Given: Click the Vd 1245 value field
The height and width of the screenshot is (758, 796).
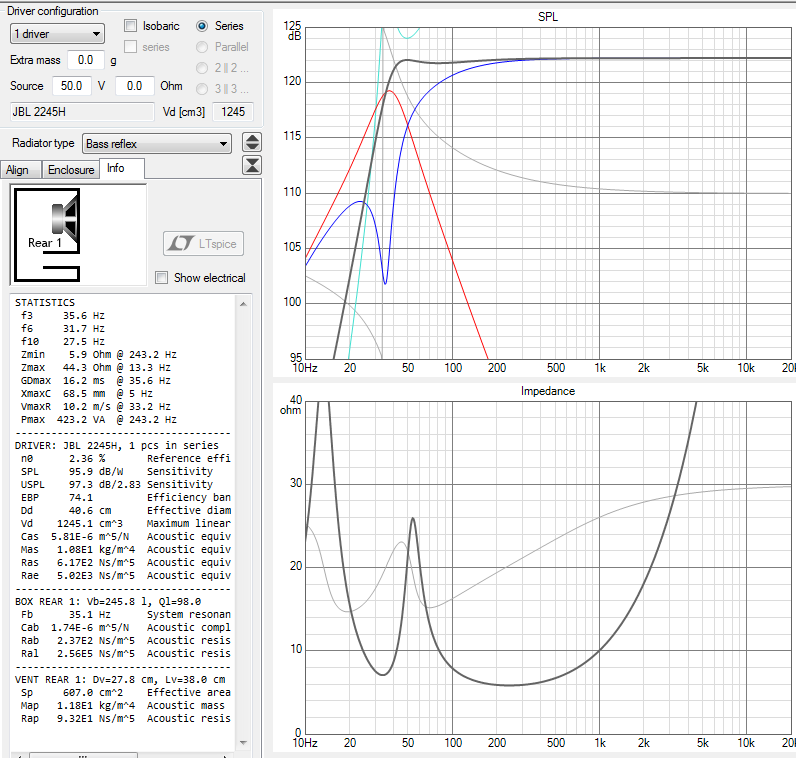Looking at the screenshot, I should 233,112.
